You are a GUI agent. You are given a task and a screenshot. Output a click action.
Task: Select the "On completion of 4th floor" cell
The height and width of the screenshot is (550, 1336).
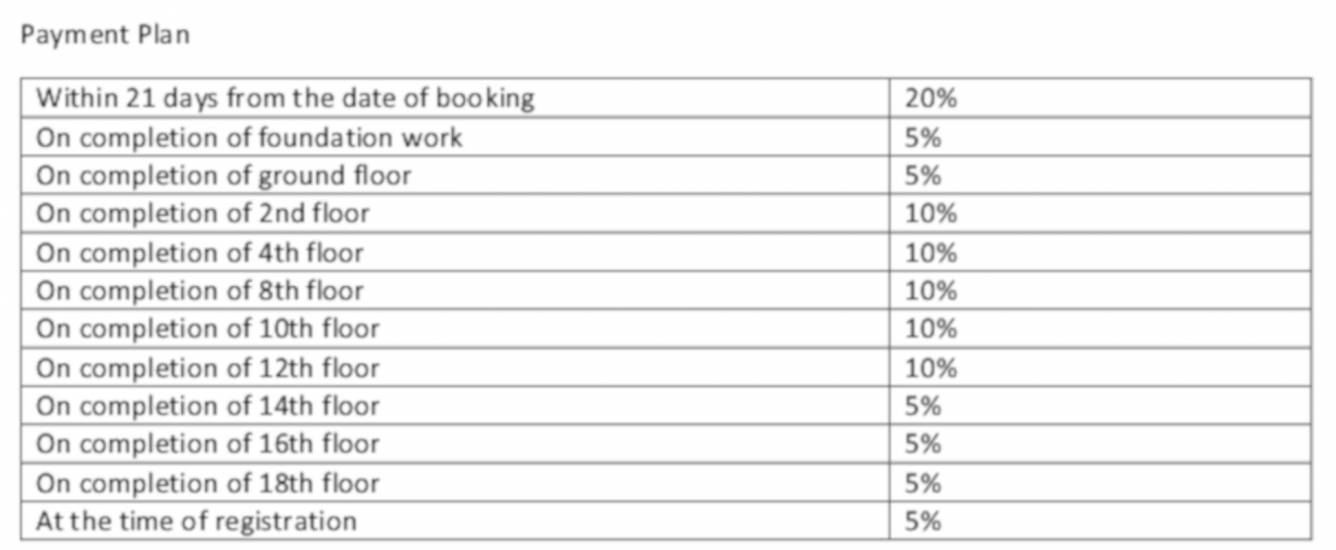pos(199,252)
